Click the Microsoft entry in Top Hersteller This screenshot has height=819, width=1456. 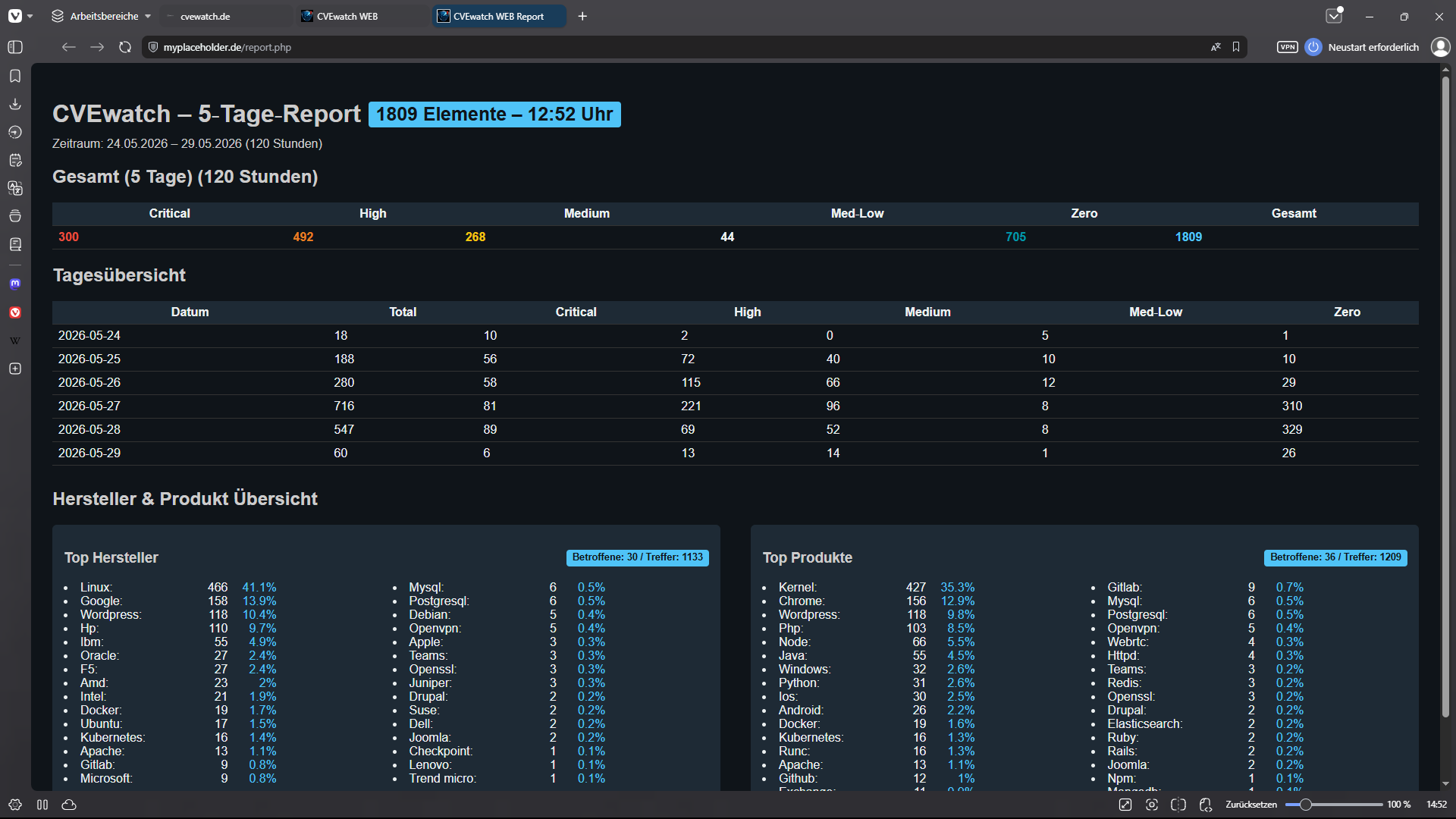[x=106, y=779]
